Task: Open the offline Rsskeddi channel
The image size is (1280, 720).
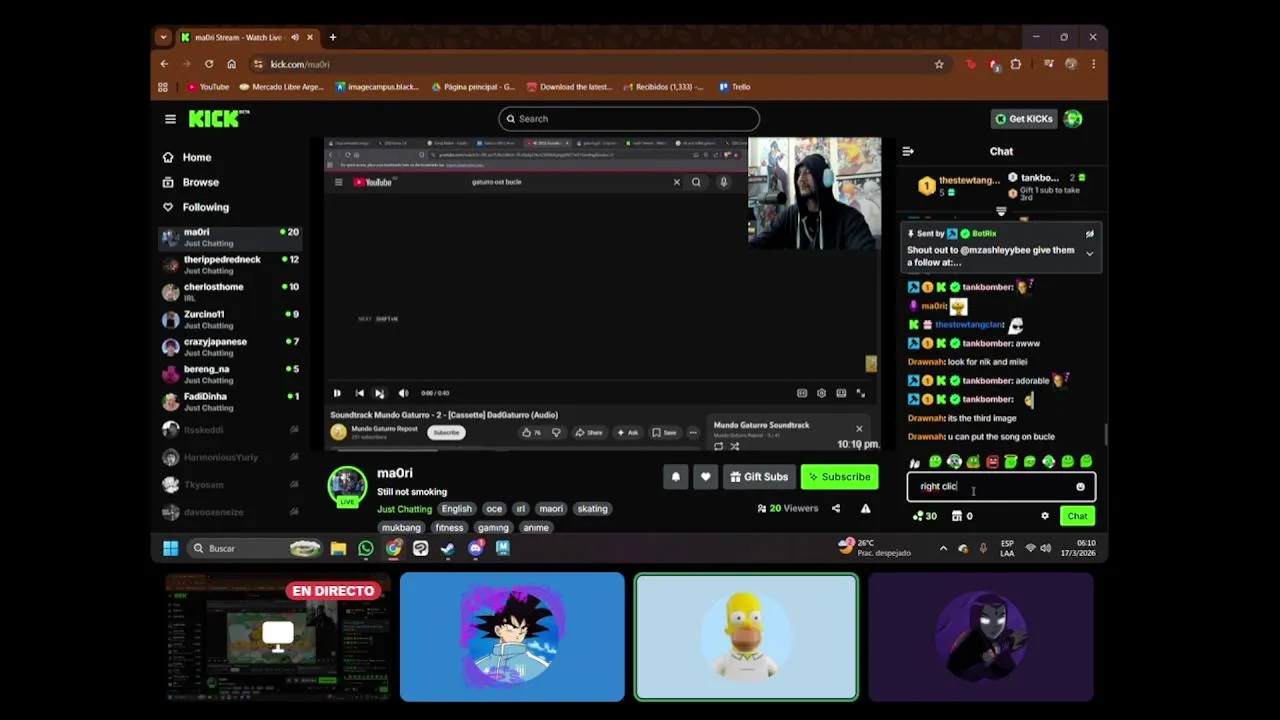Action: point(230,430)
